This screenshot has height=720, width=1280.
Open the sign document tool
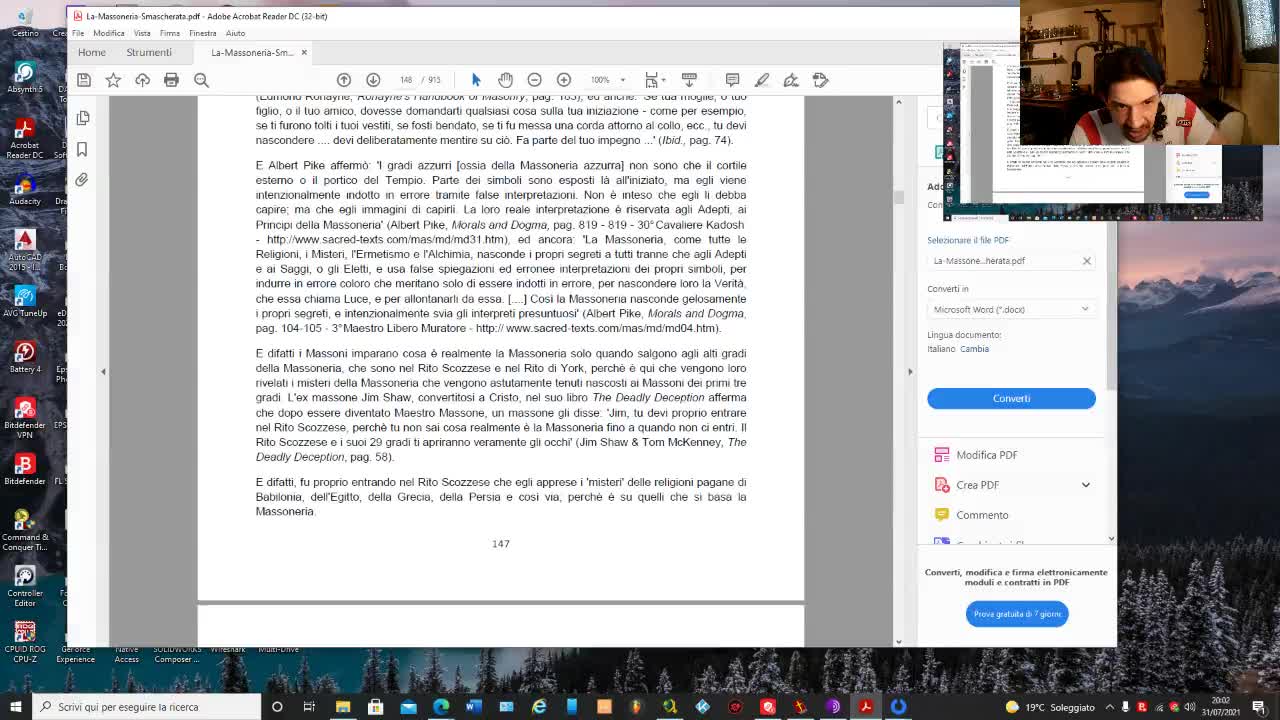coord(791,80)
